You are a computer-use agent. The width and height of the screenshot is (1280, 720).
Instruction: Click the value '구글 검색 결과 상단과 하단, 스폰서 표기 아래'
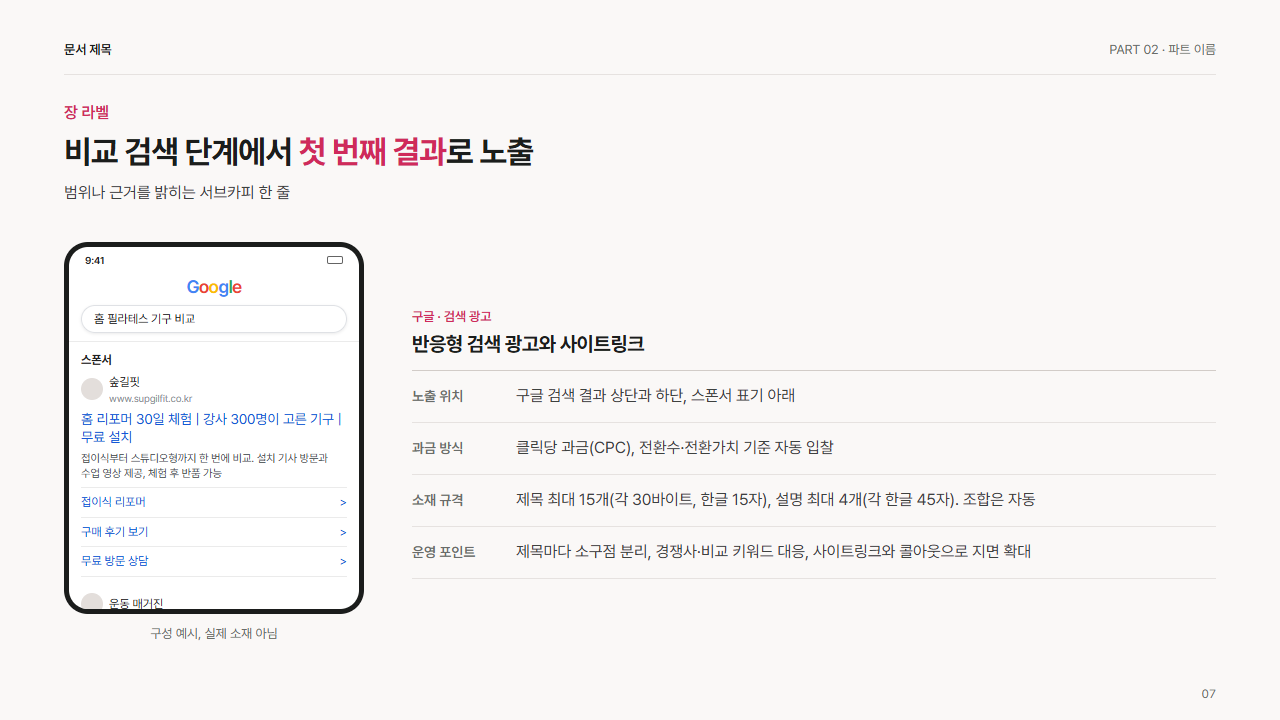pyautogui.click(x=656, y=395)
